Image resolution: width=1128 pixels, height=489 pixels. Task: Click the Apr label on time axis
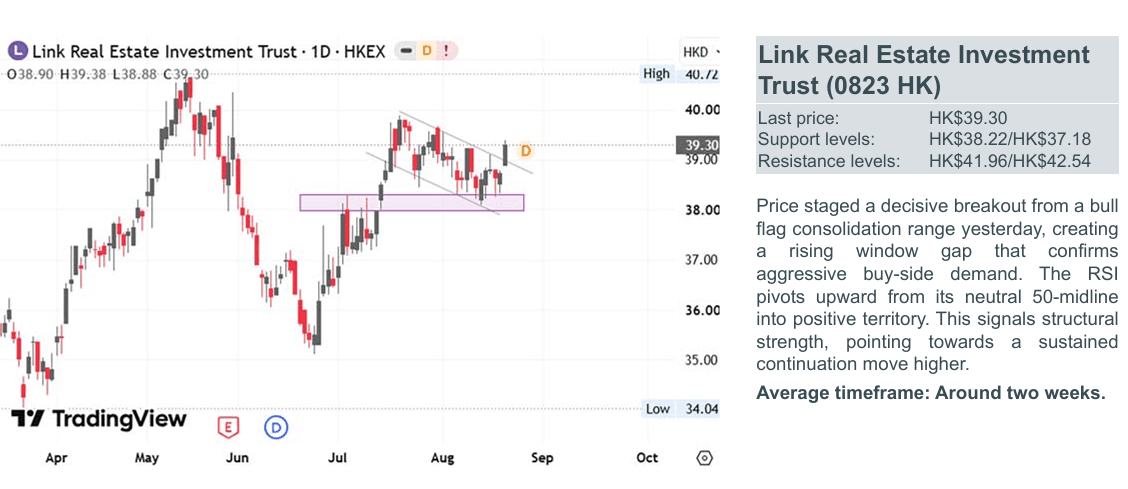pyautogui.click(x=56, y=459)
